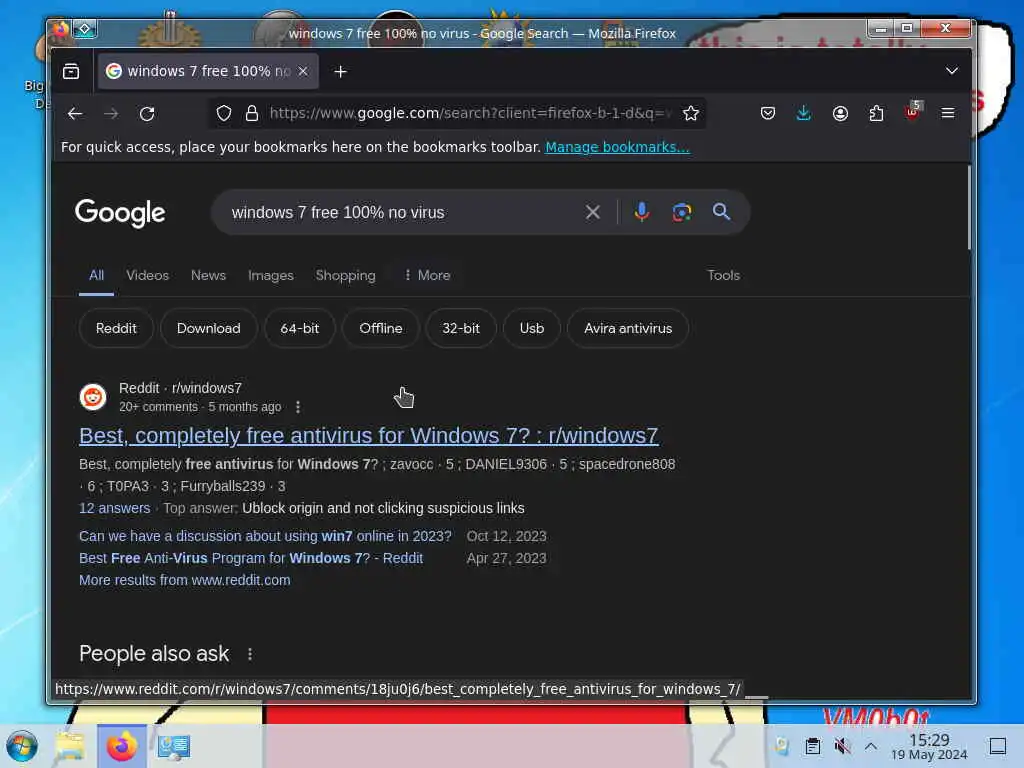Viewport: 1024px width, 768px height.
Task: Open More results from www.reddit.com
Action: [x=185, y=581]
